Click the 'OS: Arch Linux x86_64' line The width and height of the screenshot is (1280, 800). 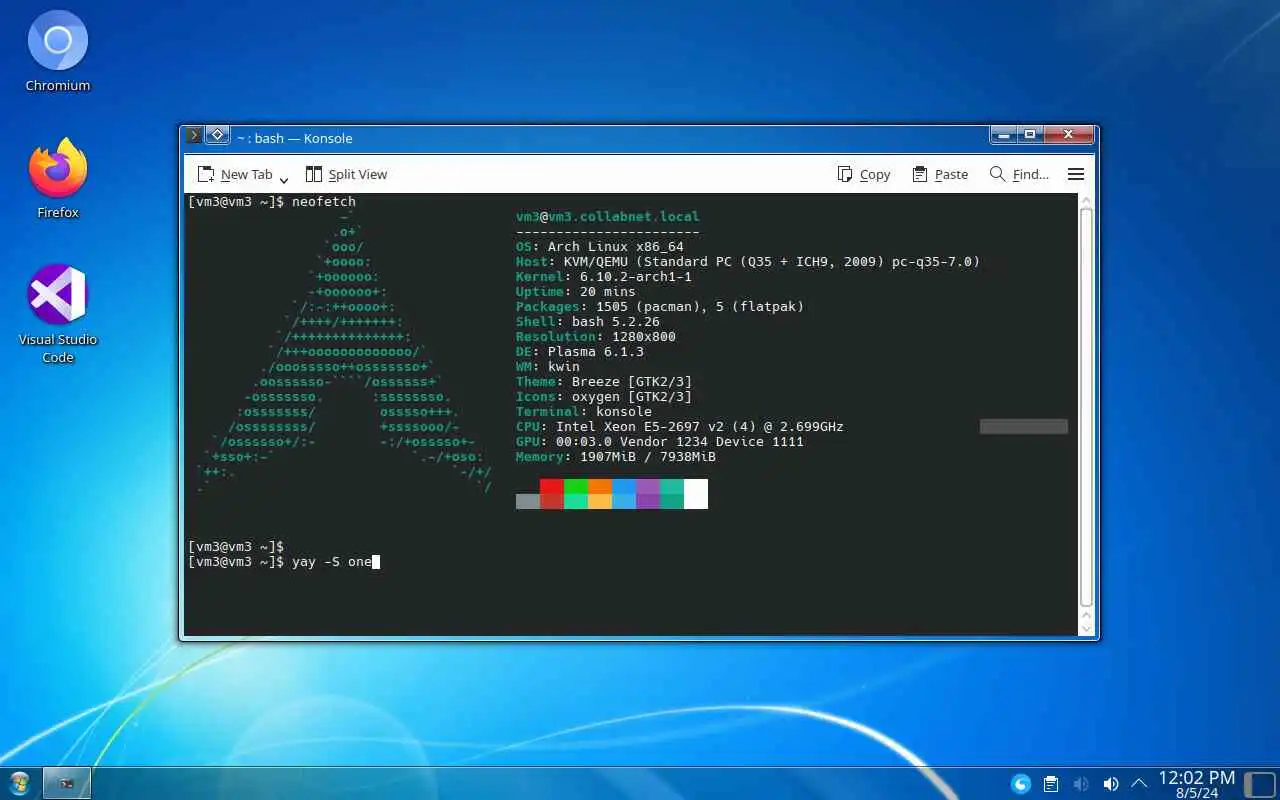point(600,246)
